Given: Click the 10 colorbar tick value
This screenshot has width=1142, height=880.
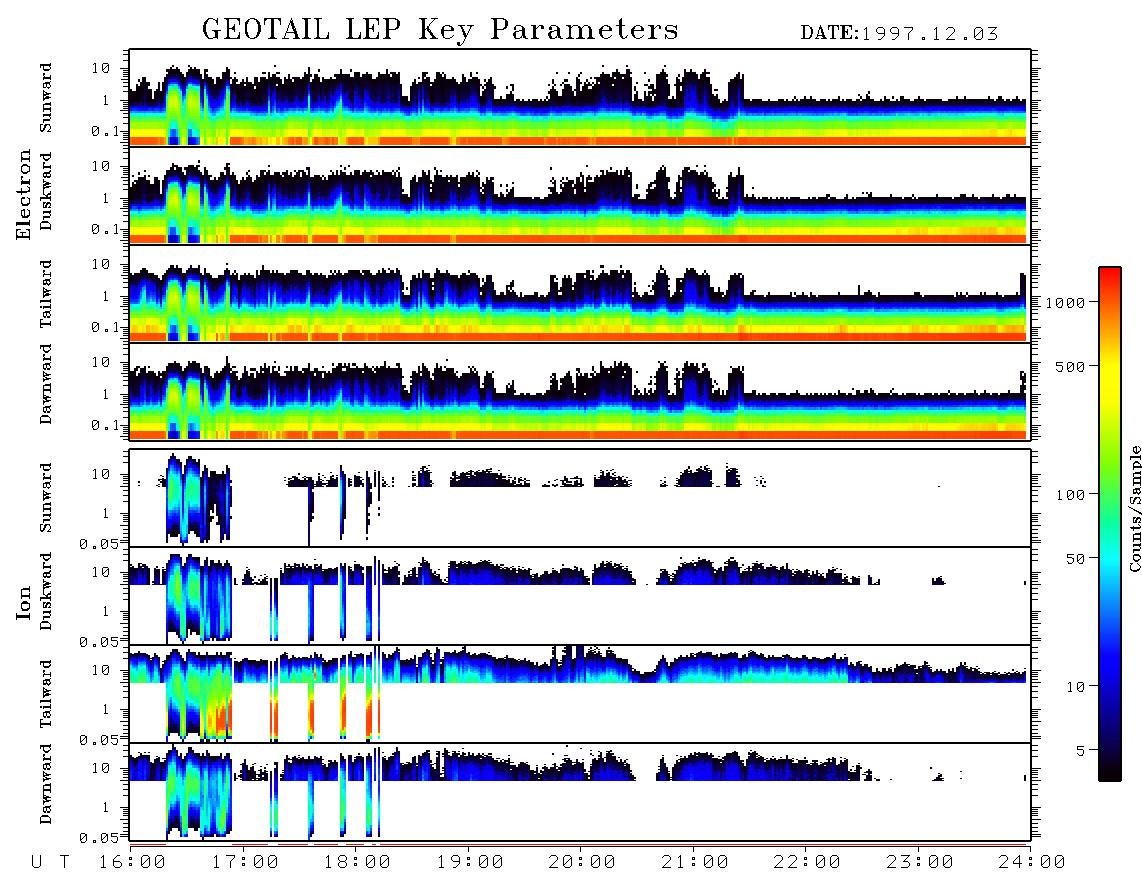Looking at the screenshot, I should click(1075, 687).
